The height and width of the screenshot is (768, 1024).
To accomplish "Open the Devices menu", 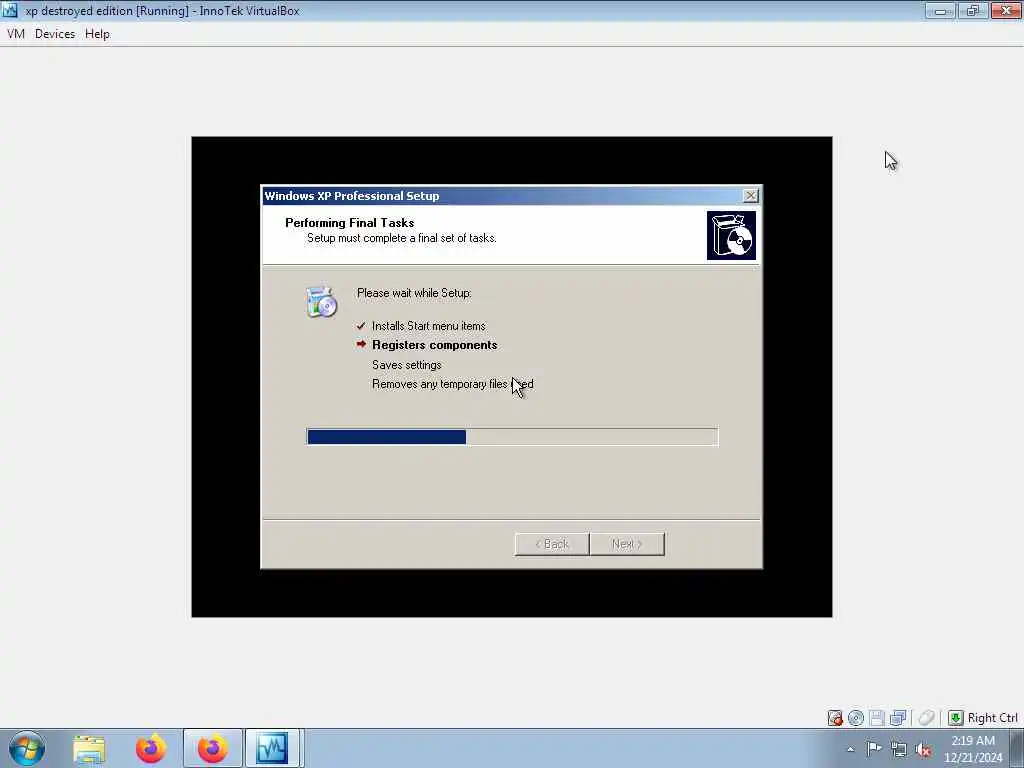I will click(55, 34).
